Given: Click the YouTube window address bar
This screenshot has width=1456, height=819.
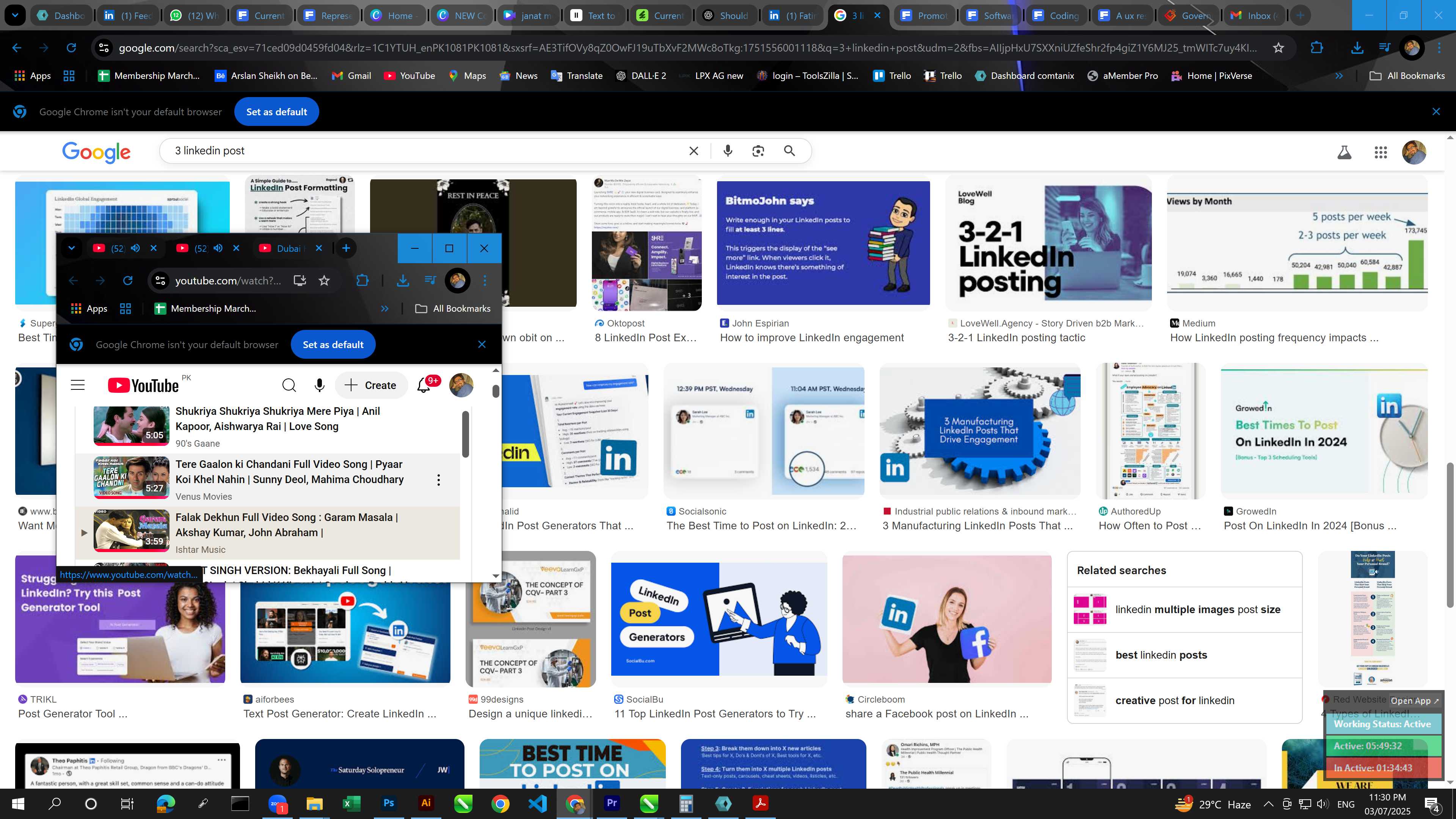Looking at the screenshot, I should click(228, 280).
